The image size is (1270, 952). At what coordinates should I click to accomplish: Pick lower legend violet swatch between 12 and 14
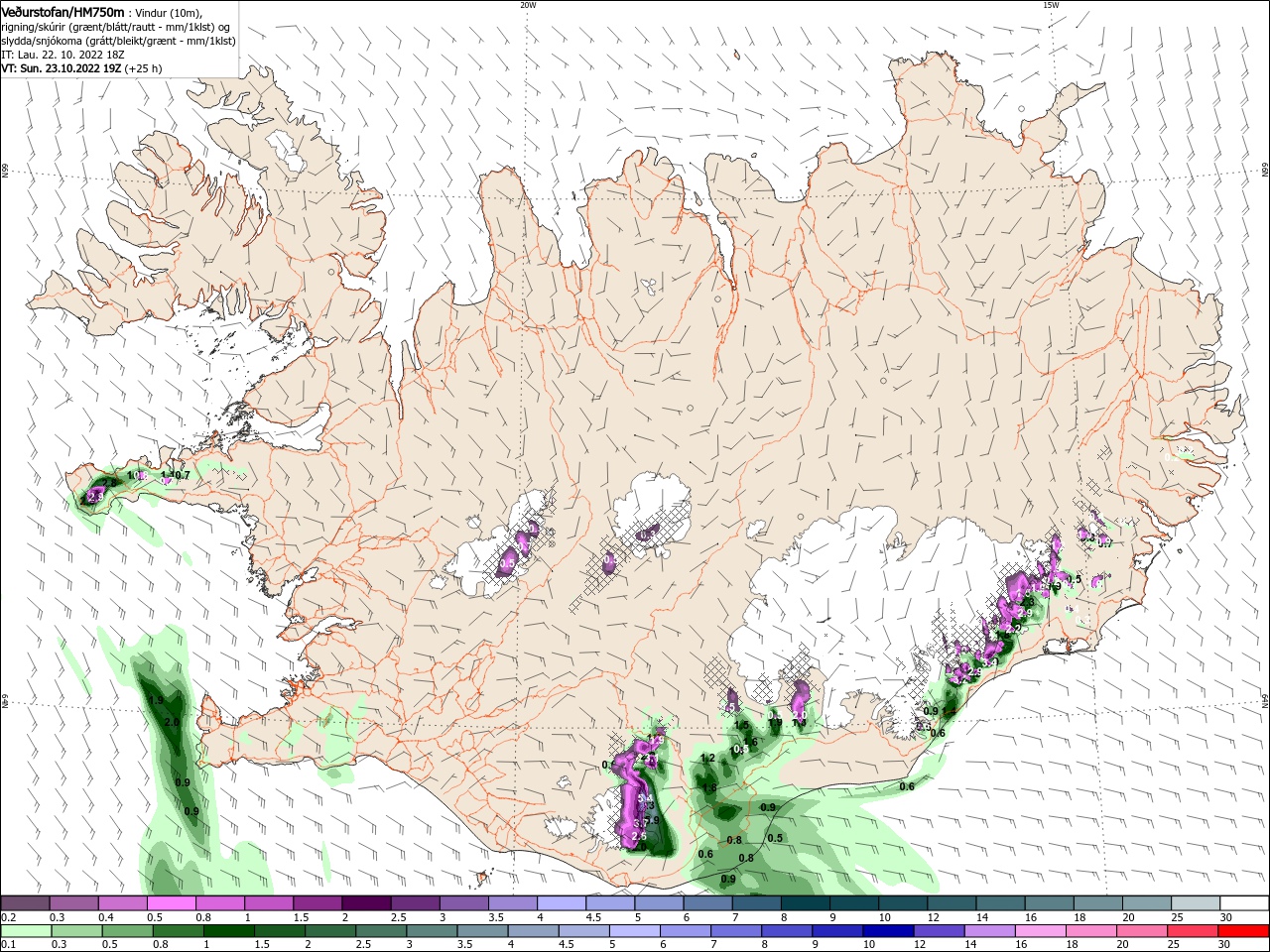tap(939, 931)
